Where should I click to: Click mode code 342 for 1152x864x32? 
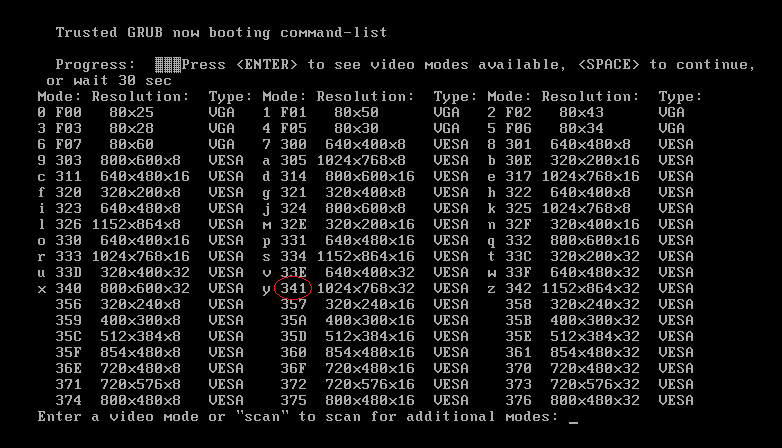[x=519, y=288]
